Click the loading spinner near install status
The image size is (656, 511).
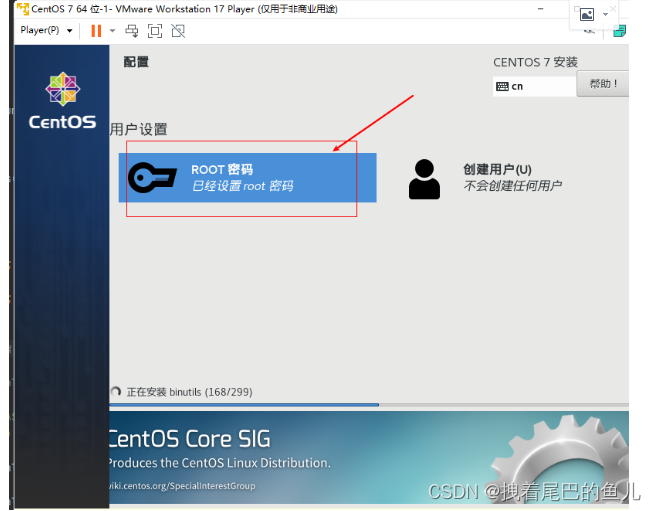coord(116,392)
